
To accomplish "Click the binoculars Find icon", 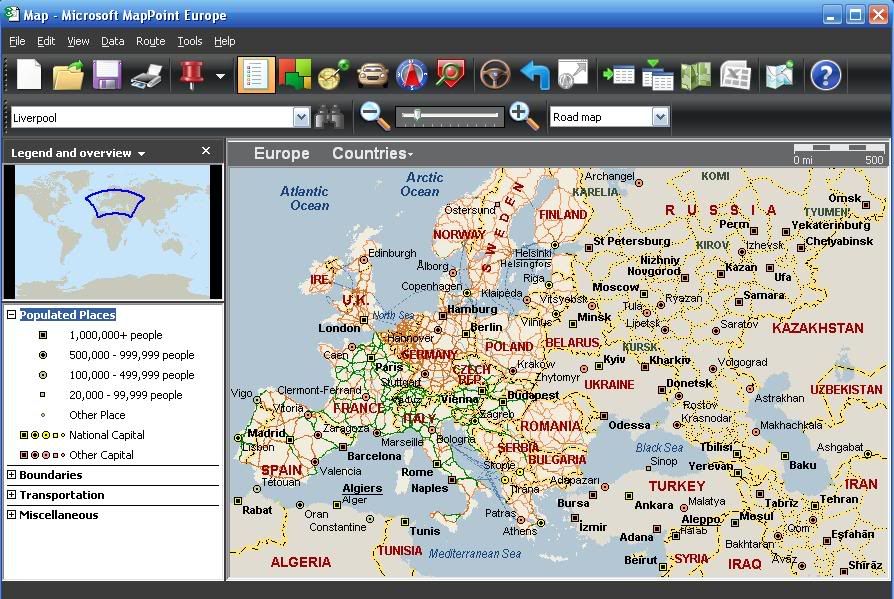I will (330, 117).
